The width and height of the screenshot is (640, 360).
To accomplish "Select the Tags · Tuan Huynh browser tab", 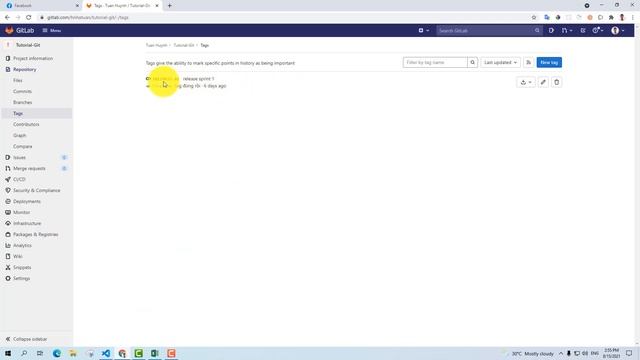I will tap(122, 6).
